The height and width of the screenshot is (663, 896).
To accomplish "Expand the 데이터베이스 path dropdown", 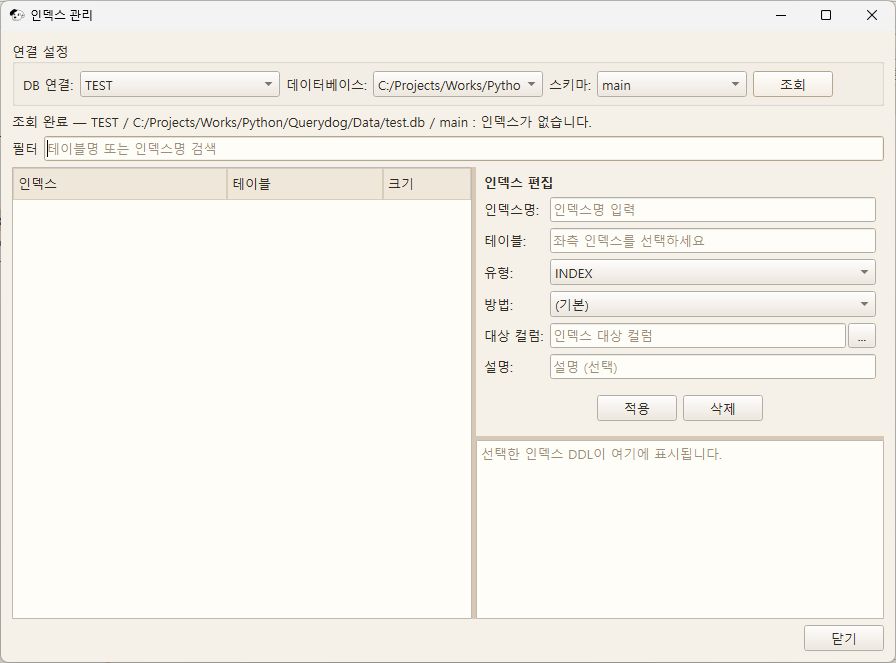I will tap(457, 85).
